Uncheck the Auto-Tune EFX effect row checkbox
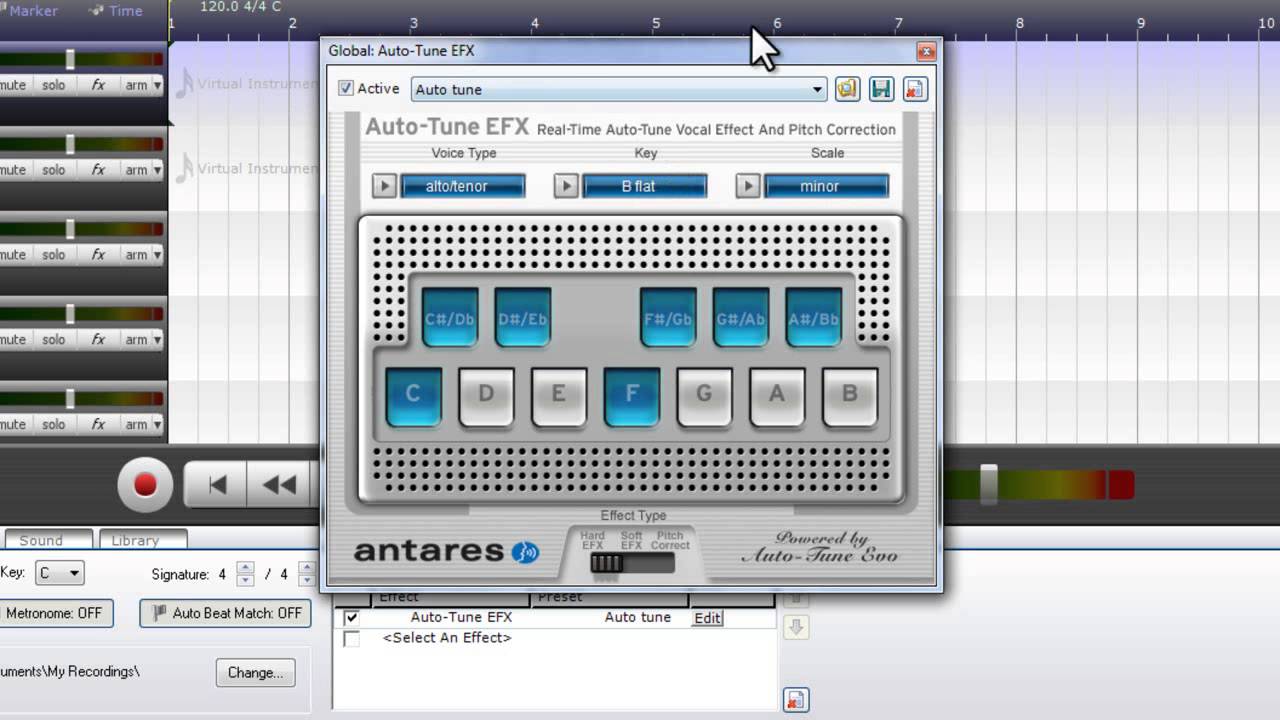 tap(351, 618)
